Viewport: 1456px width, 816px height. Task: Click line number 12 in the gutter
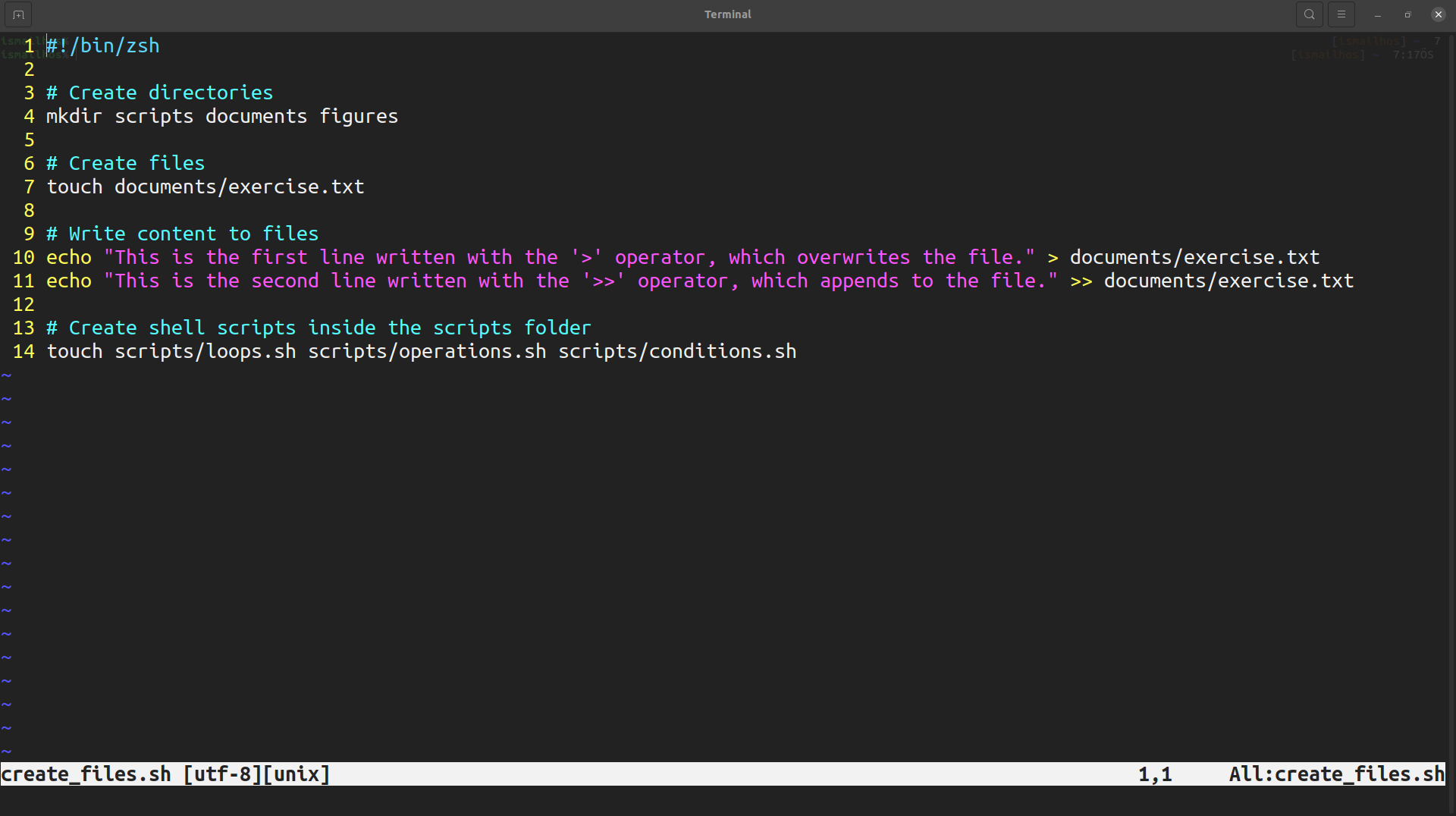tap(24, 304)
